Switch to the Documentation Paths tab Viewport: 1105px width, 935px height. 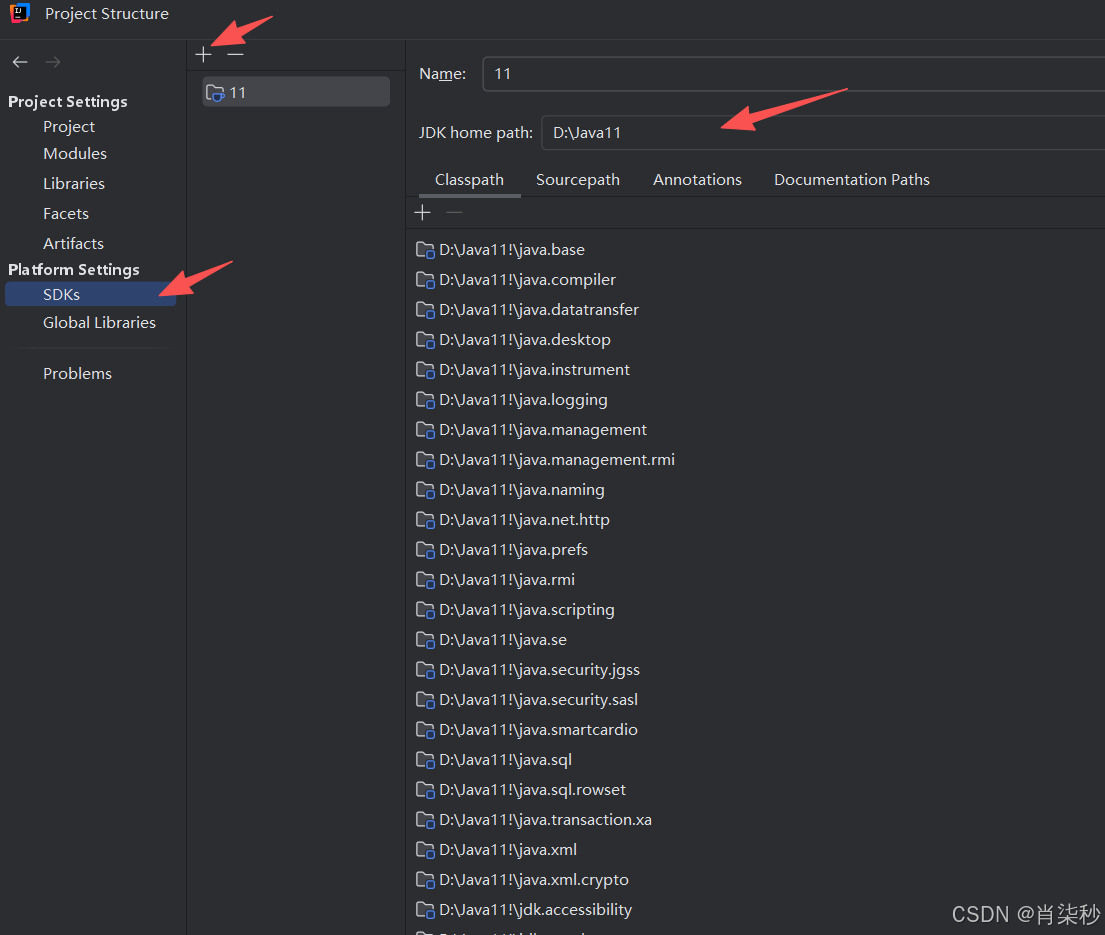point(851,179)
